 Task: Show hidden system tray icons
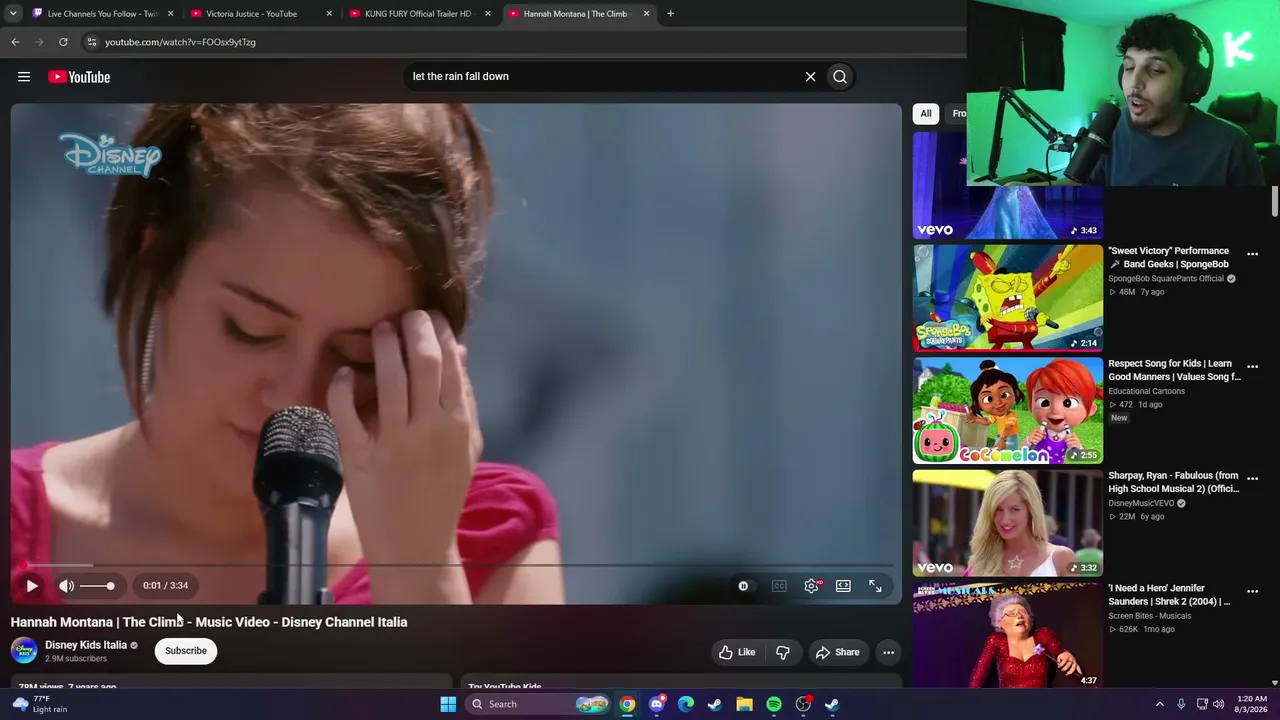tap(1160, 704)
